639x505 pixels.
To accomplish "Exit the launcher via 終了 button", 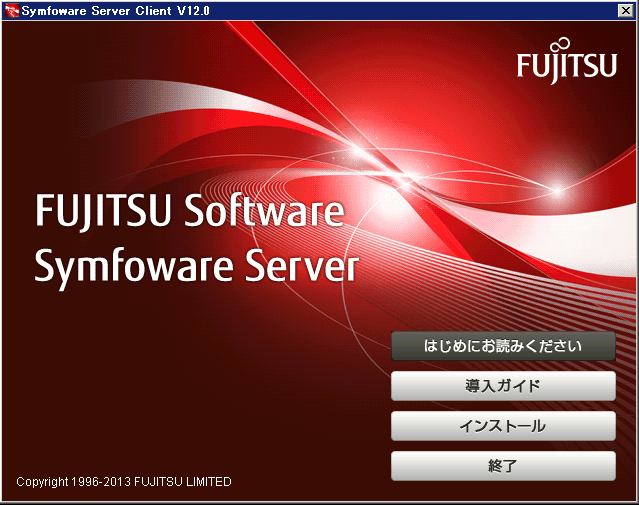I will (503, 465).
